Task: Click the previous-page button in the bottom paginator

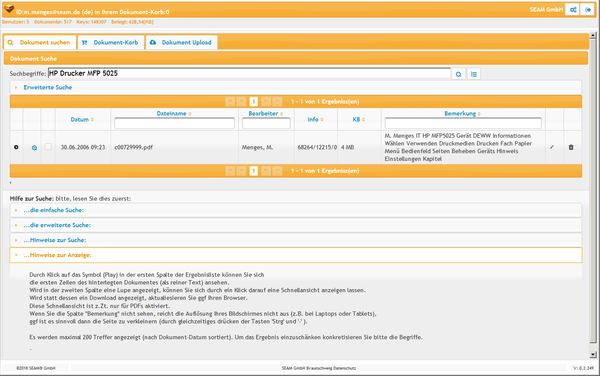Action: [x=241, y=171]
